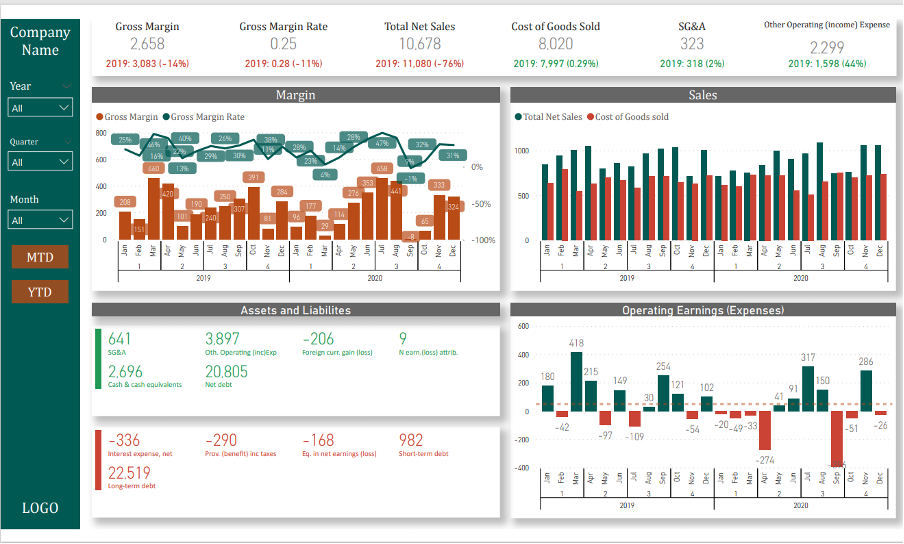Click the Gross Margin orange legend marker
Image resolution: width=904 pixels, height=544 pixels.
click(100, 117)
